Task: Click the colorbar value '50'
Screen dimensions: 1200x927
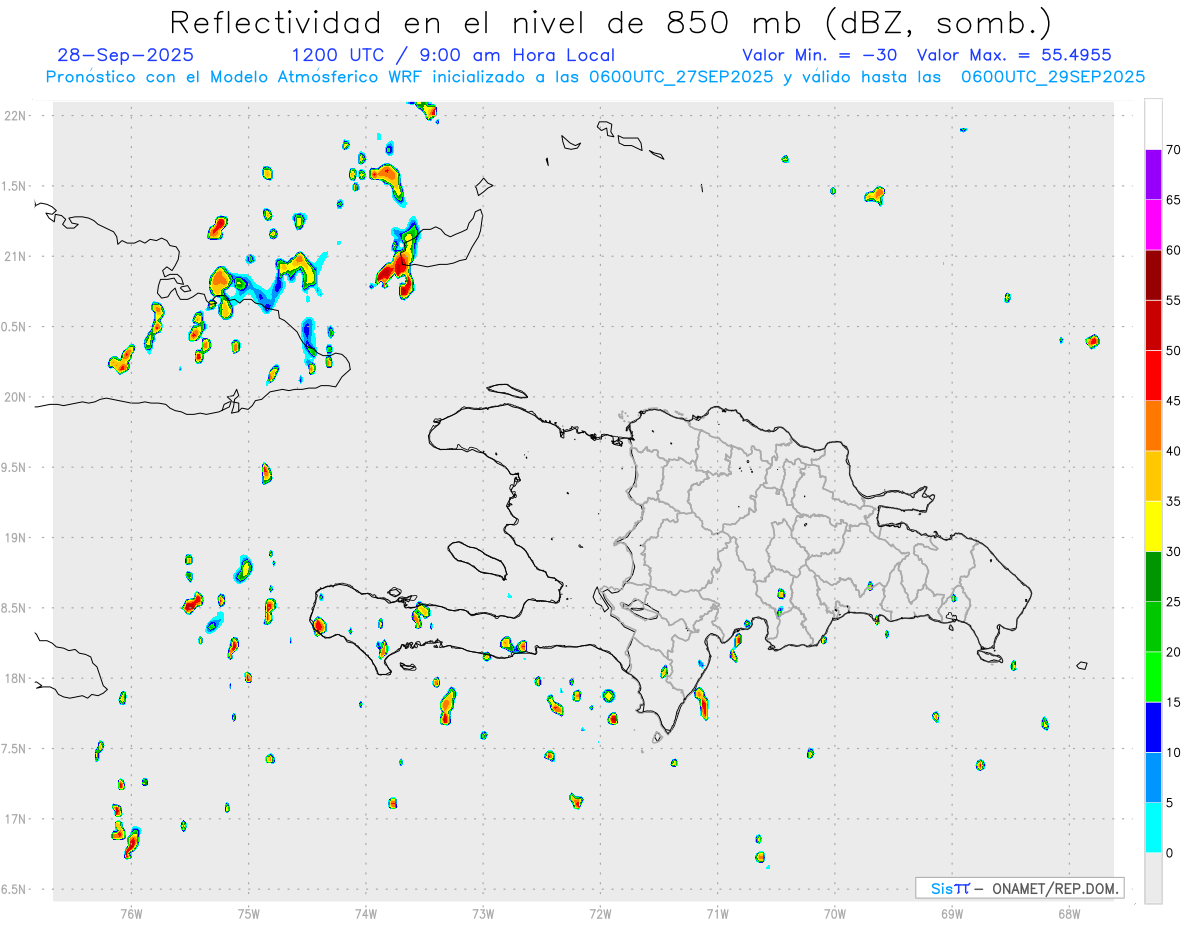Action: [x=1173, y=351]
